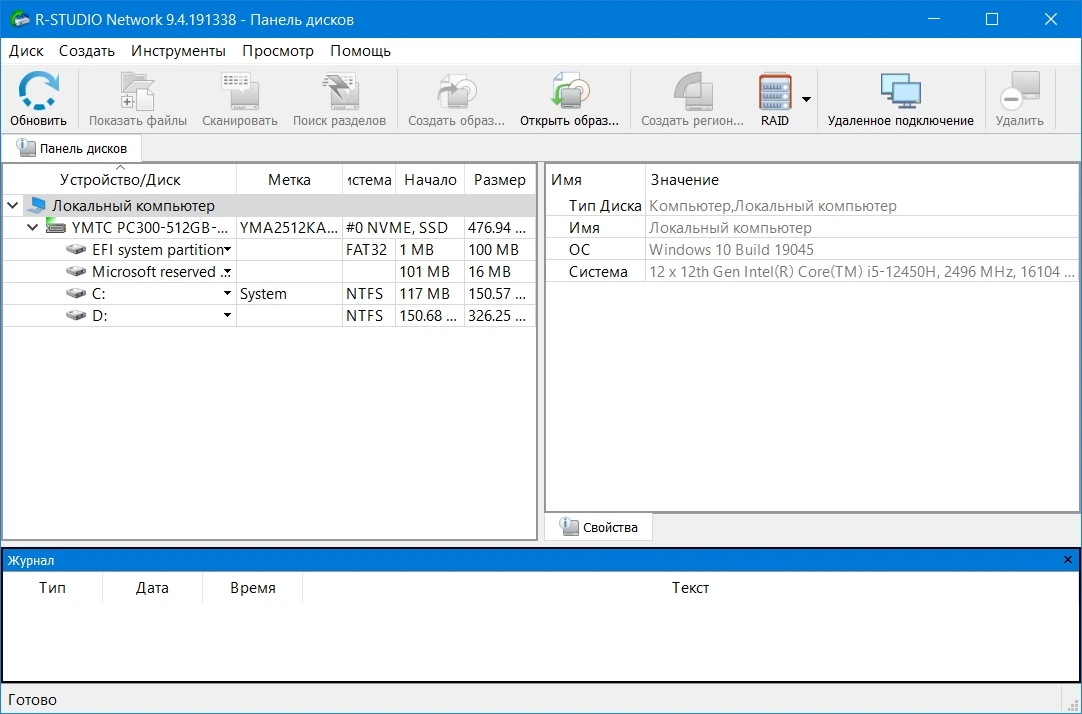The width and height of the screenshot is (1082, 714).
Task: Click the 12th Gen Intel Core system value
Action: (862, 272)
